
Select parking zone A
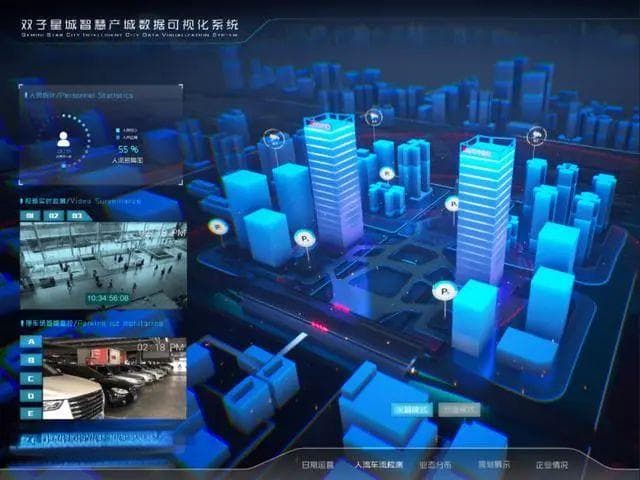[31, 342]
